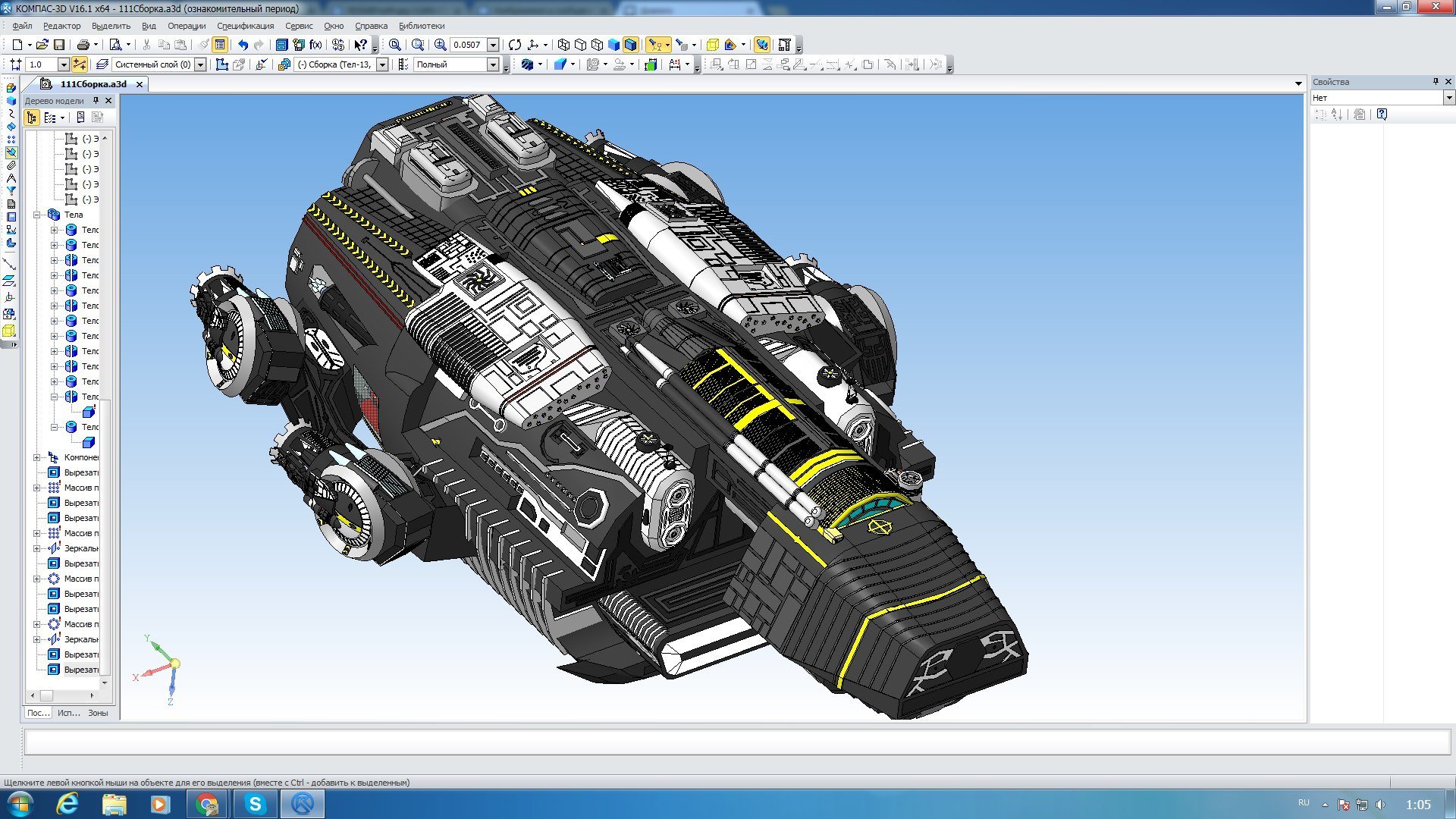This screenshot has width=1456, height=819.
Task: Toggle shaded with edges display mode
Action: point(630,45)
